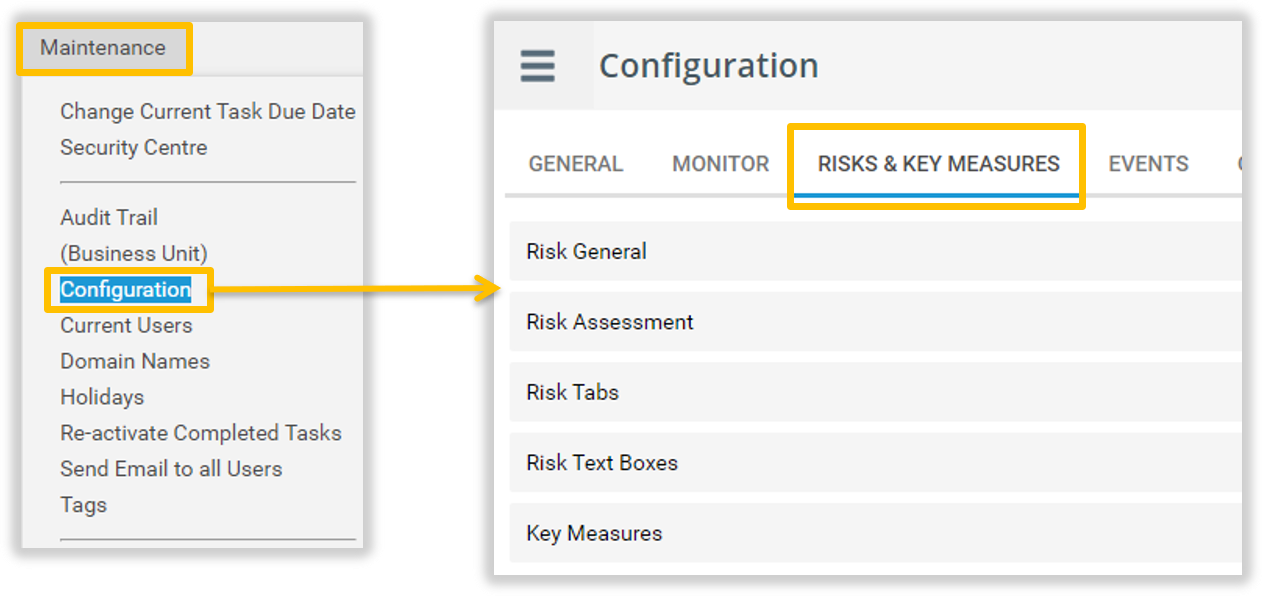Screen dimensions: 1263x596
Task: Open Current Users from Maintenance menu
Action: (126, 326)
